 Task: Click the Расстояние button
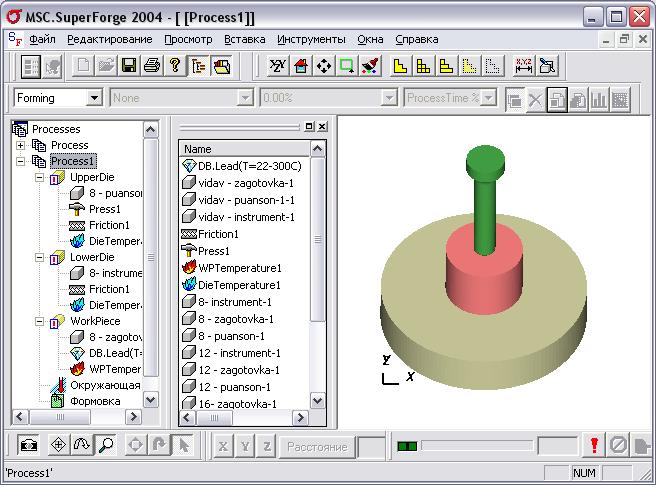click(317, 447)
